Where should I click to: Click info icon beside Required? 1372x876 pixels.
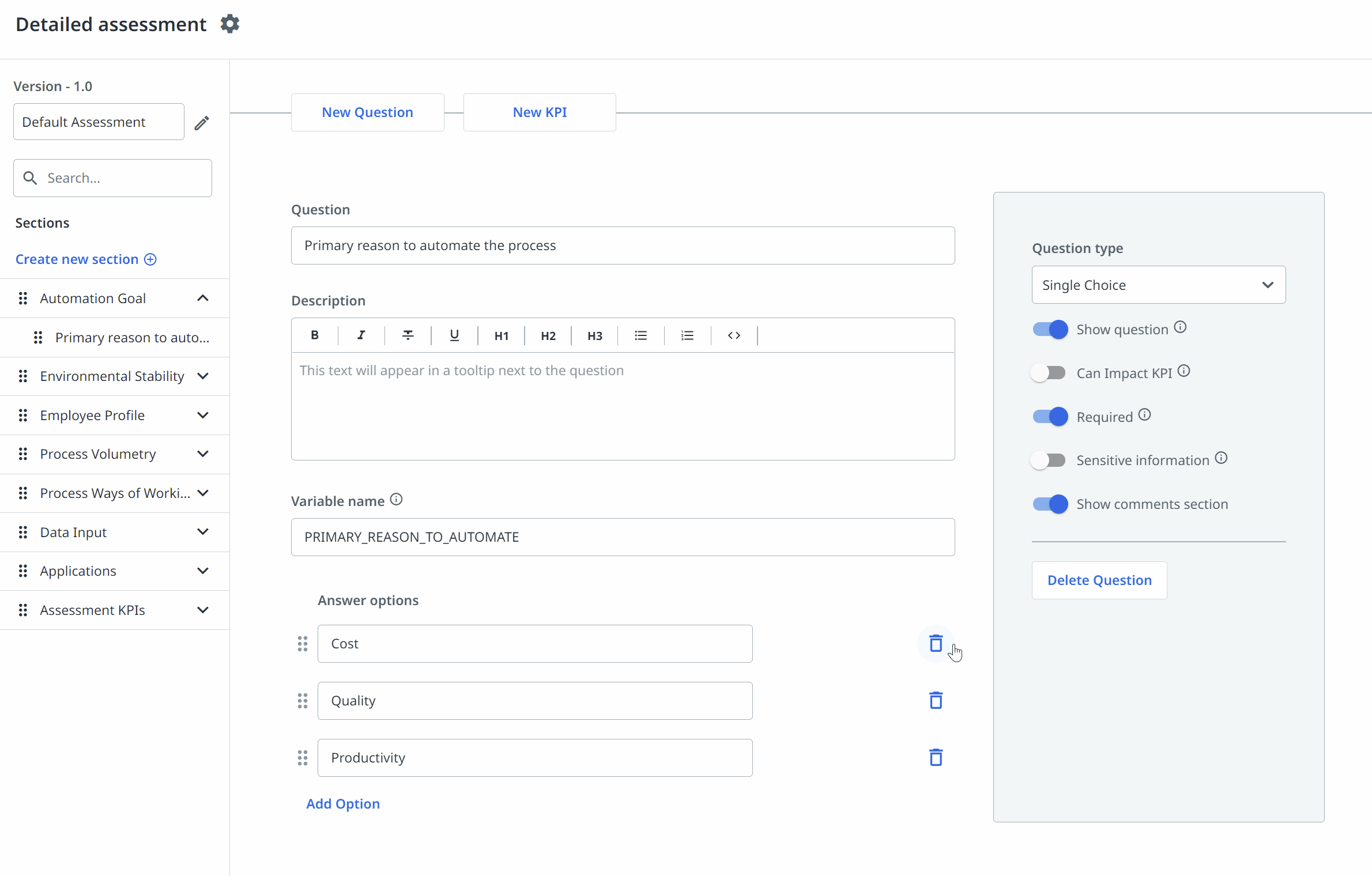1144,415
